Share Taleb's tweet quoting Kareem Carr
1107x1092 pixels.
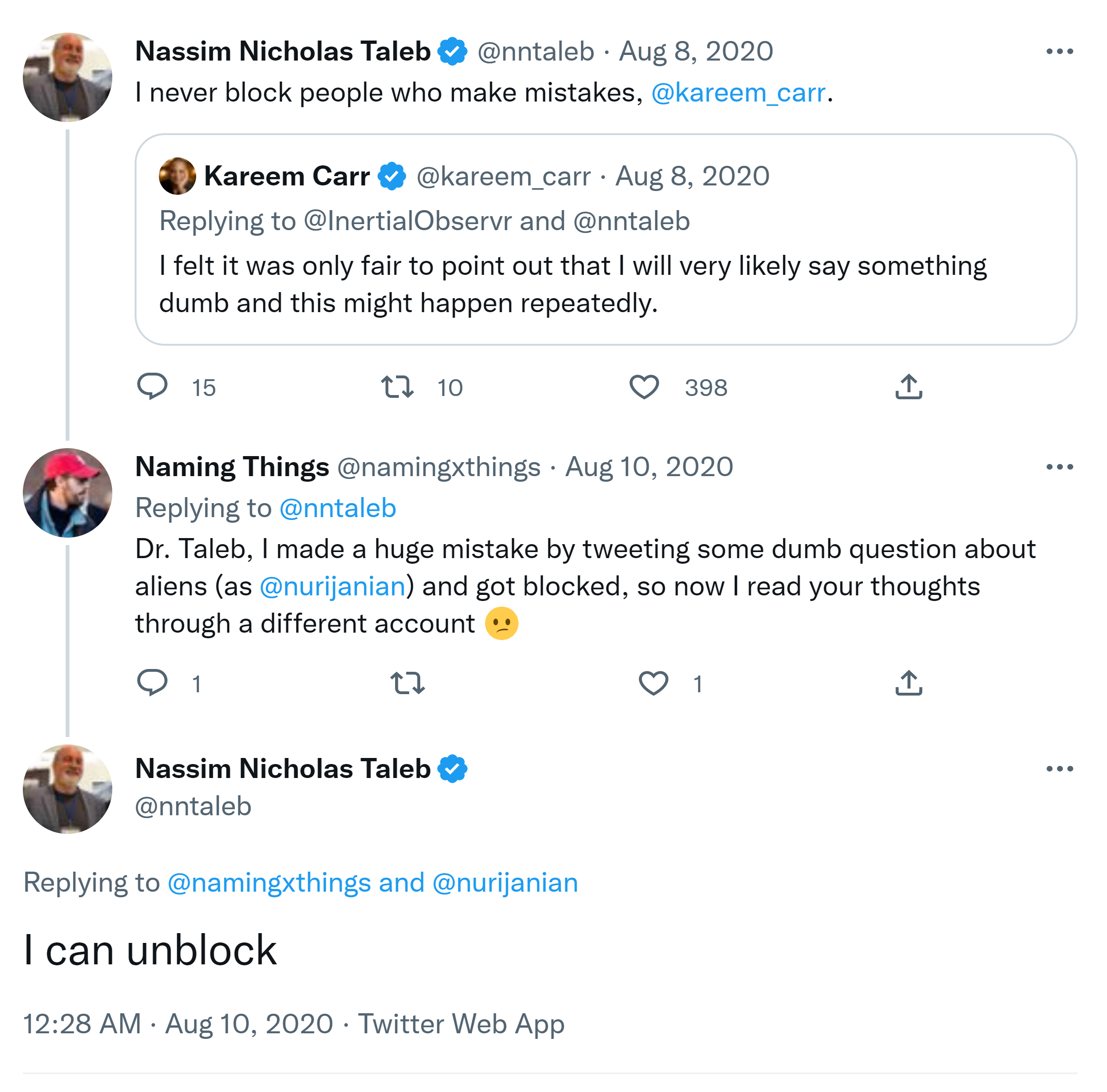tap(908, 387)
